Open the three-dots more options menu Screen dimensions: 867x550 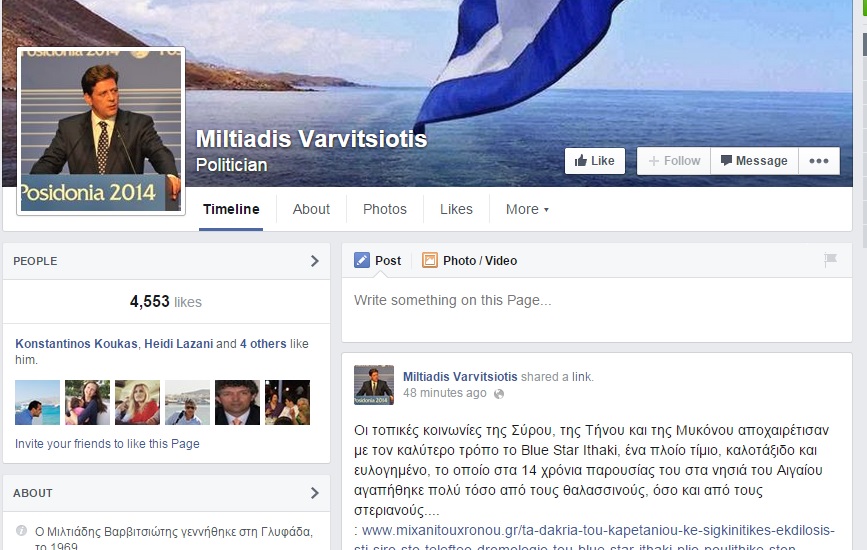point(819,161)
